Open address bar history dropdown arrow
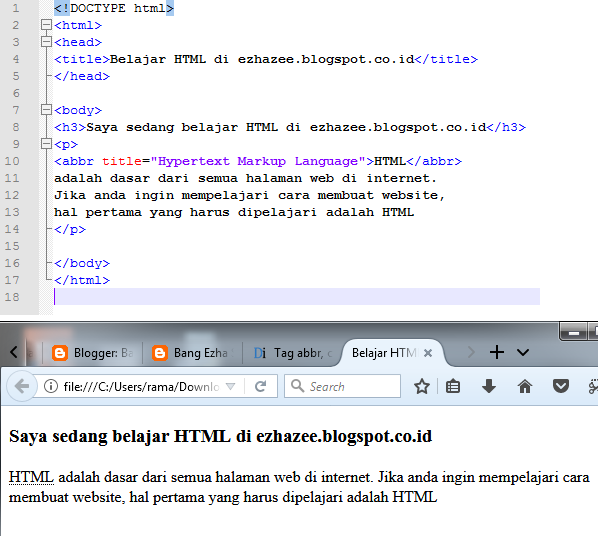This screenshot has width=599, height=536. 230,387
